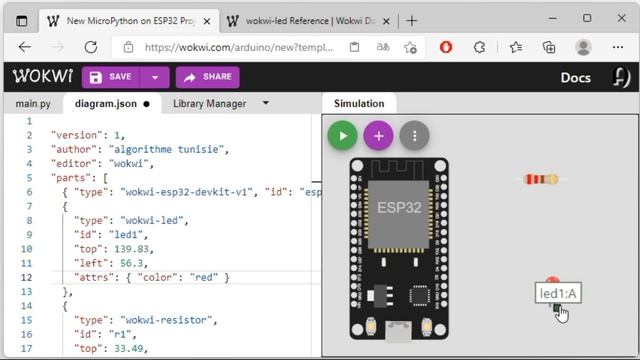640x360 pixels.
Task: Open the Library Manager tab
Action: pos(209,104)
